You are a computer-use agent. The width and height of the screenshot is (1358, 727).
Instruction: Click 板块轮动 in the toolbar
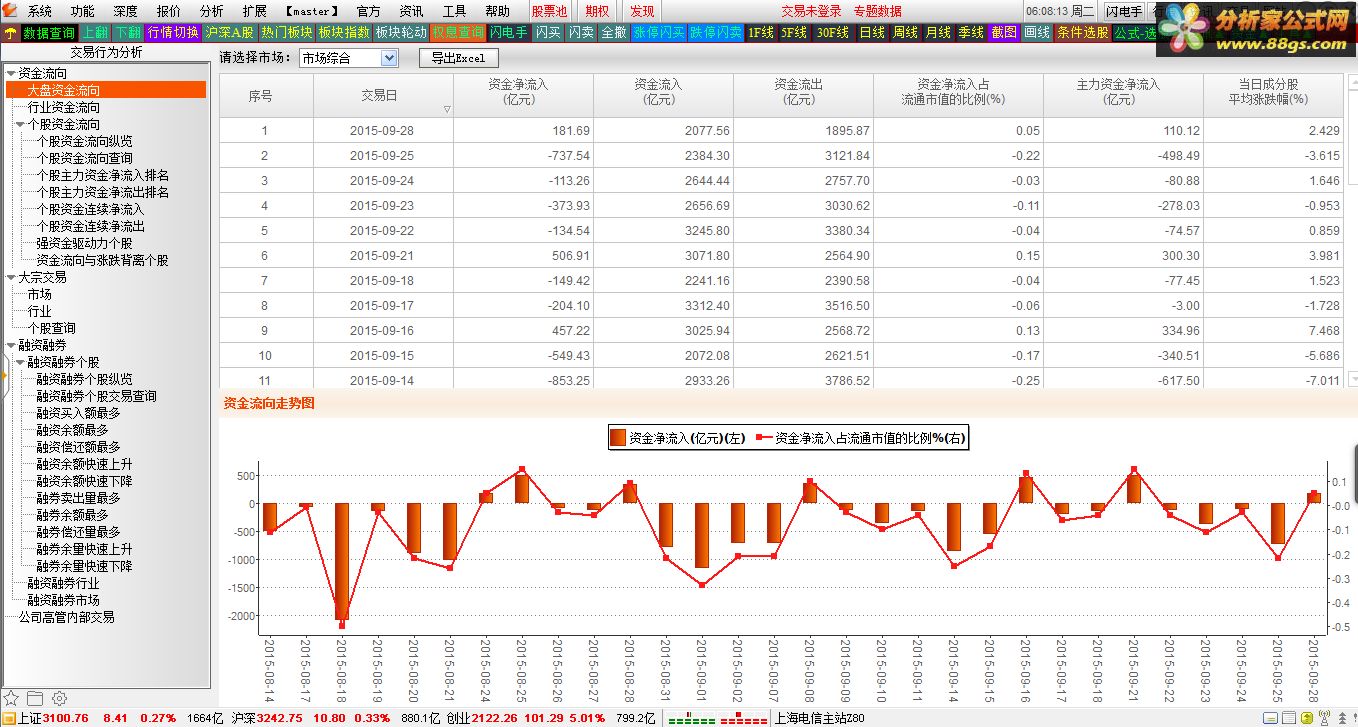click(401, 33)
